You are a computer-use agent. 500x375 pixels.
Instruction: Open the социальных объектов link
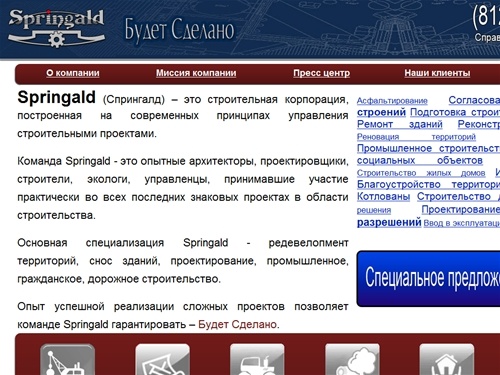(x=420, y=161)
